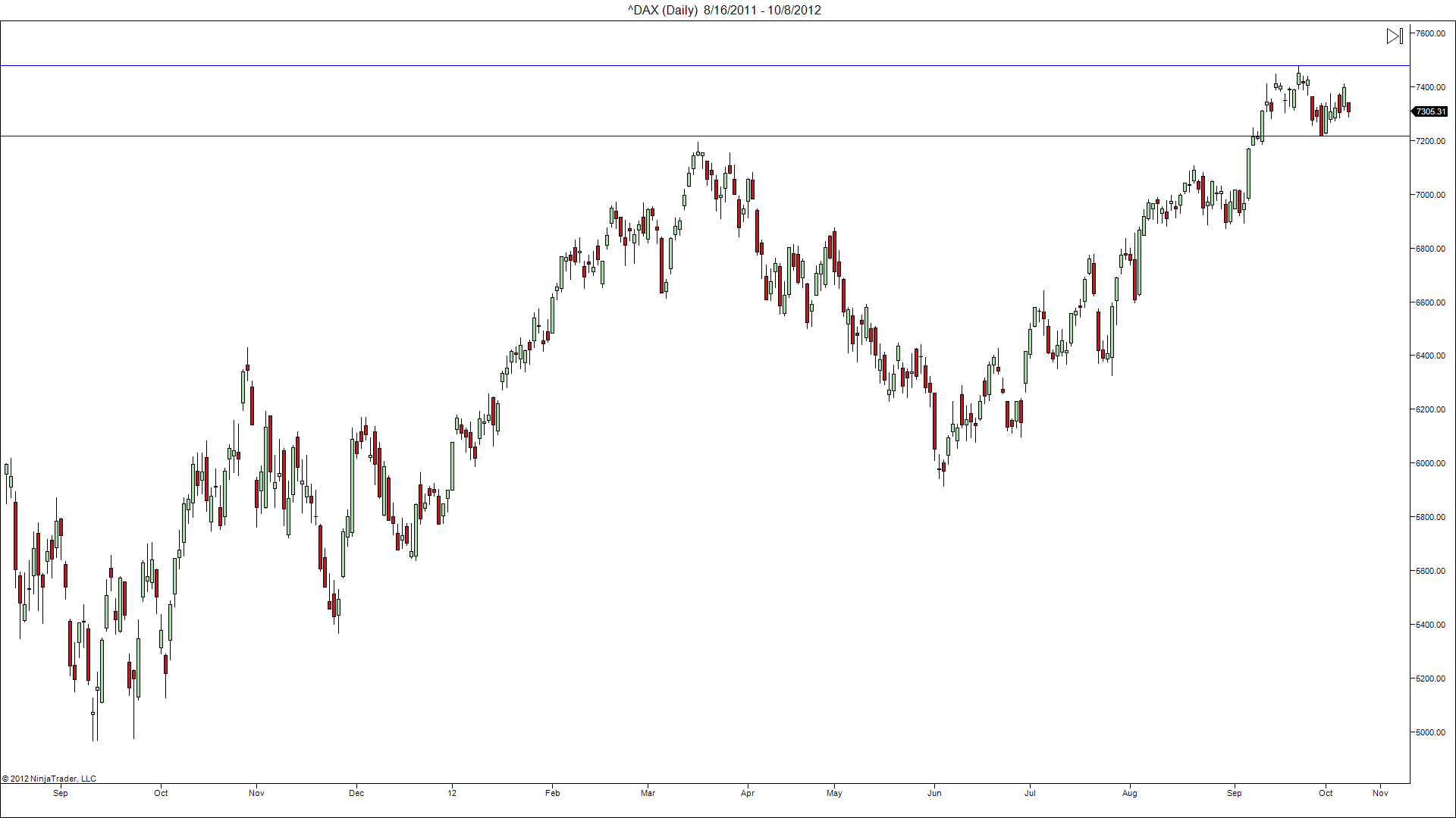Click the Dec label on time axis
This screenshot has height=818, width=1456.
(356, 793)
